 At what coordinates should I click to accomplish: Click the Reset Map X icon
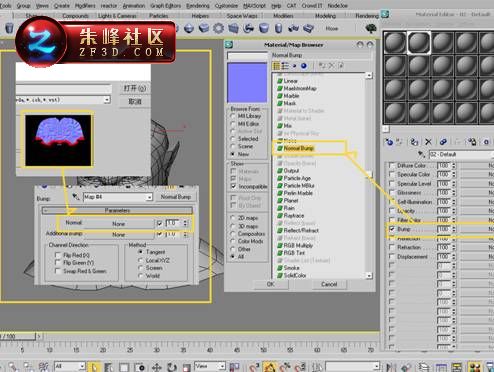[x=428, y=142]
